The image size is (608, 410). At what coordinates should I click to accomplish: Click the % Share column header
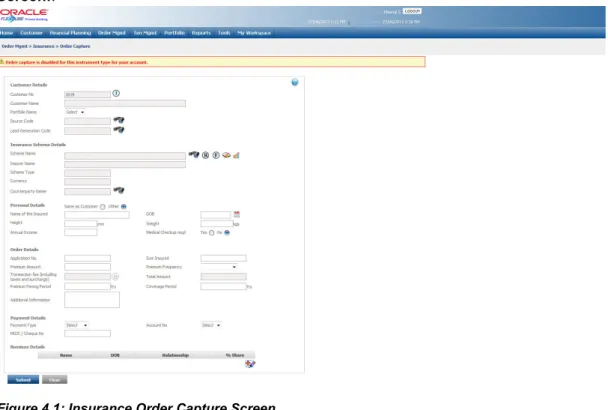235,355
